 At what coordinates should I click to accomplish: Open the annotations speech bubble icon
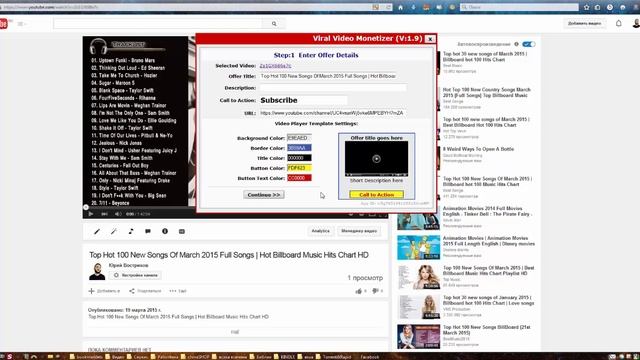pos(148,231)
